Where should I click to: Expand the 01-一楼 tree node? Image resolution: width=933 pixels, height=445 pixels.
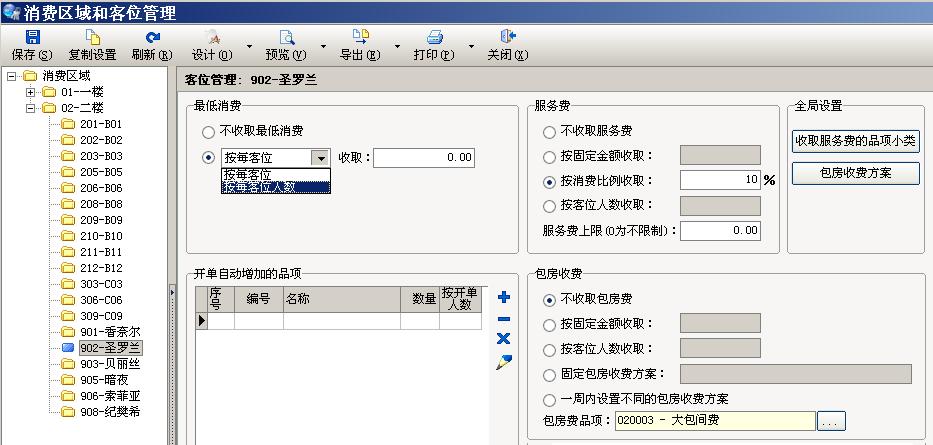(31, 92)
